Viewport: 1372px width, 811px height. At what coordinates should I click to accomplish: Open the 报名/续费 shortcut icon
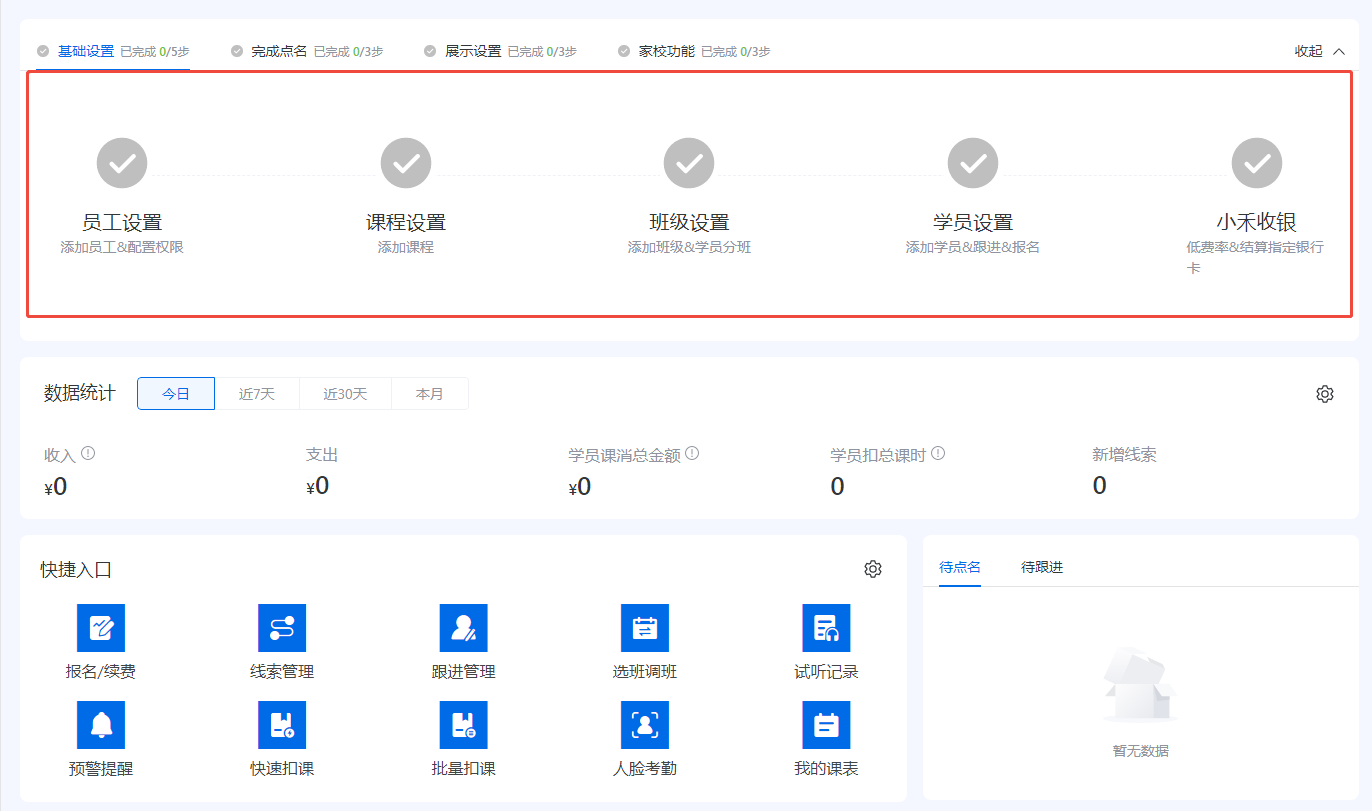[x=101, y=628]
